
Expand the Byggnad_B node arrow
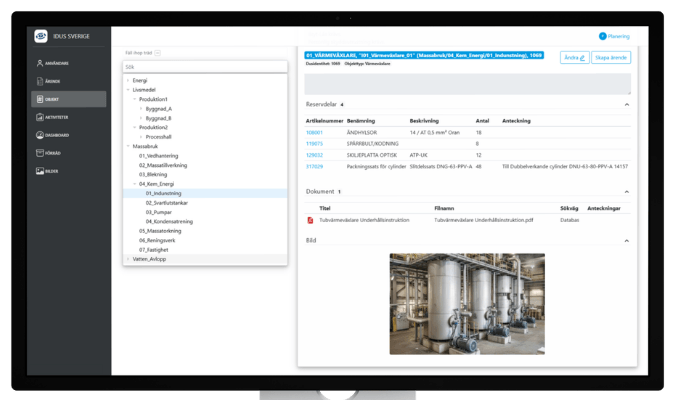(x=141, y=118)
